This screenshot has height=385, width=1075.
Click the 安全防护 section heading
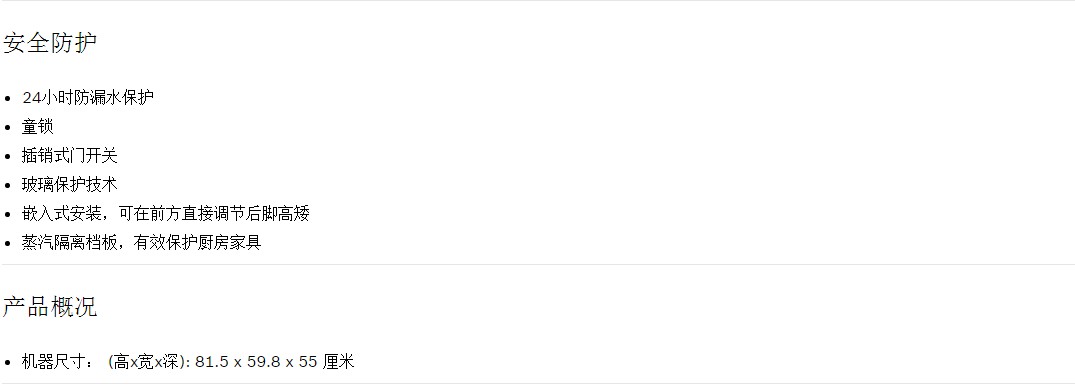[x=50, y=42]
